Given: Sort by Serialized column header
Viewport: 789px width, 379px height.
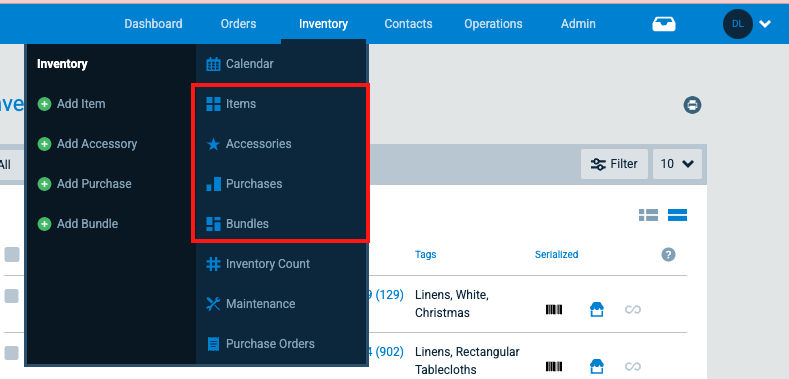Looking at the screenshot, I should point(557,255).
